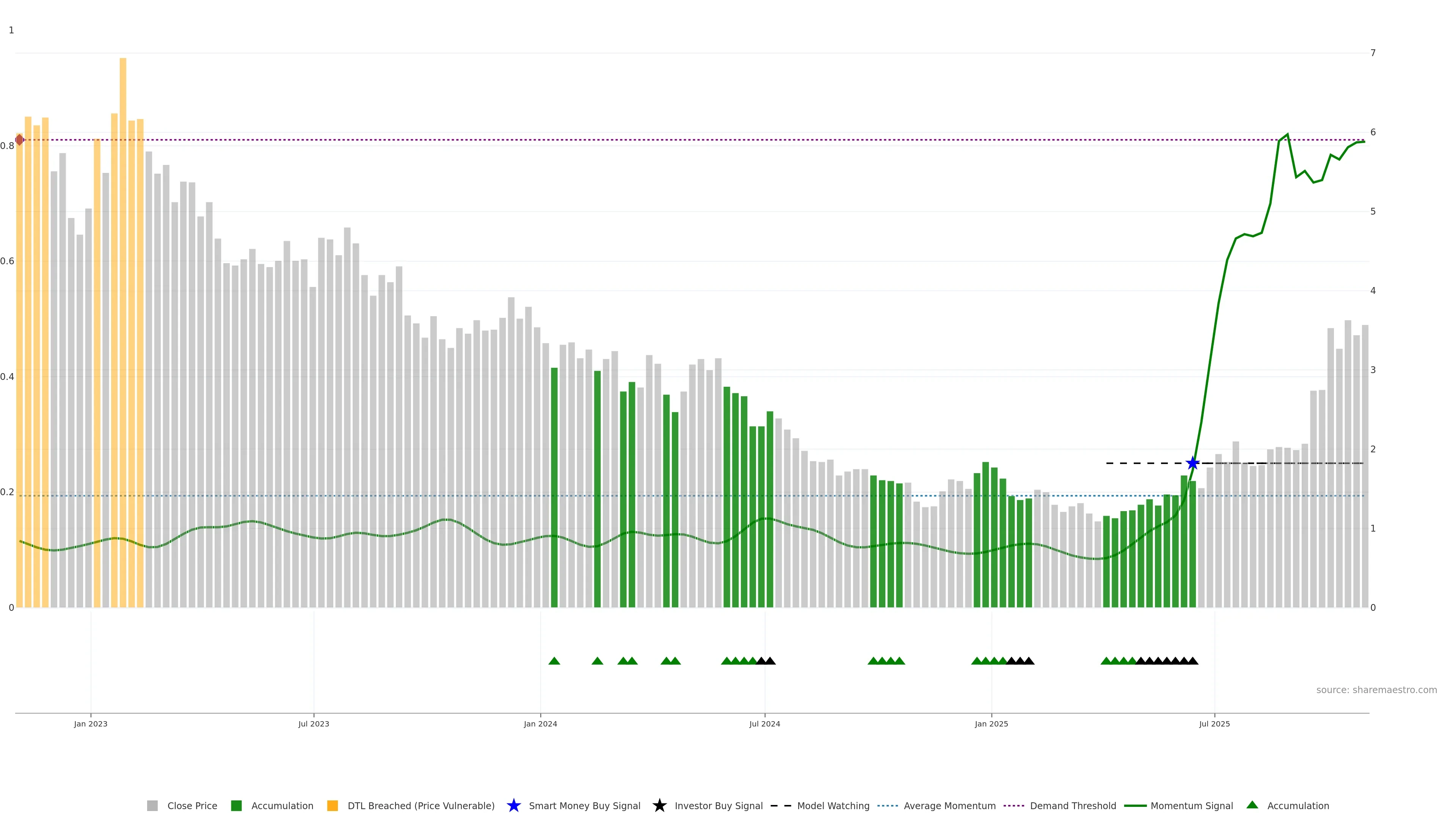Click the Close Price gray legend swatch

[152, 806]
